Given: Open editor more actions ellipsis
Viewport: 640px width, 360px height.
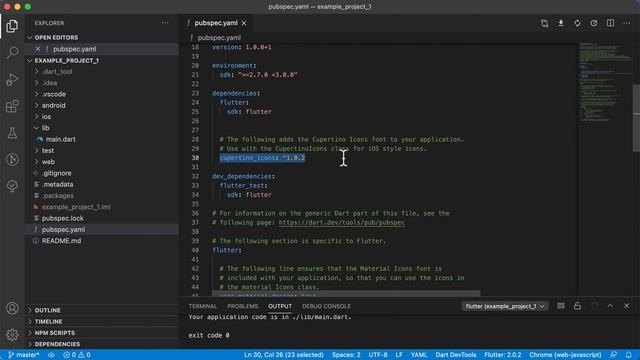Looking at the screenshot, I should 627,23.
